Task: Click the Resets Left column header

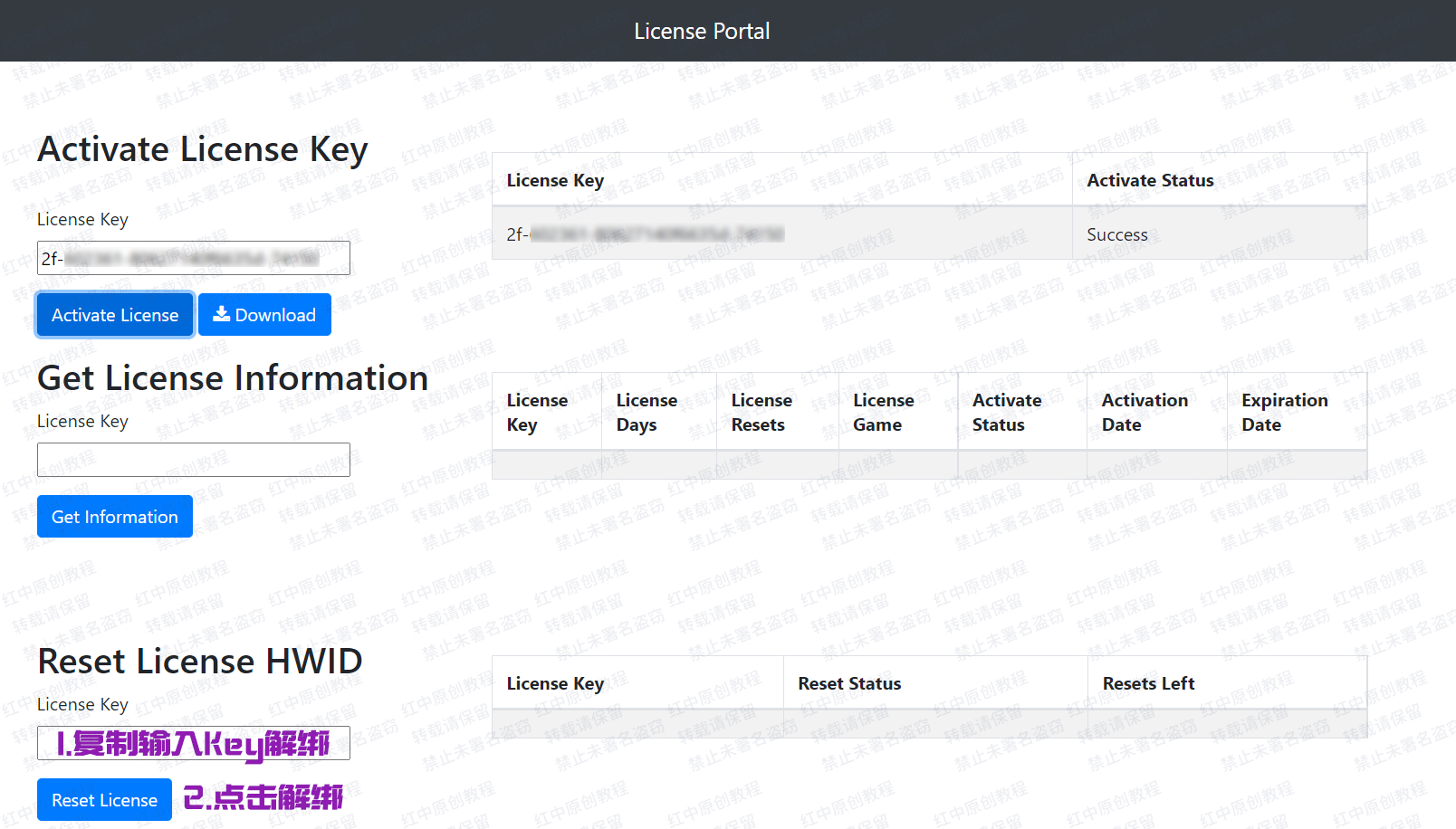Action: tap(1148, 683)
